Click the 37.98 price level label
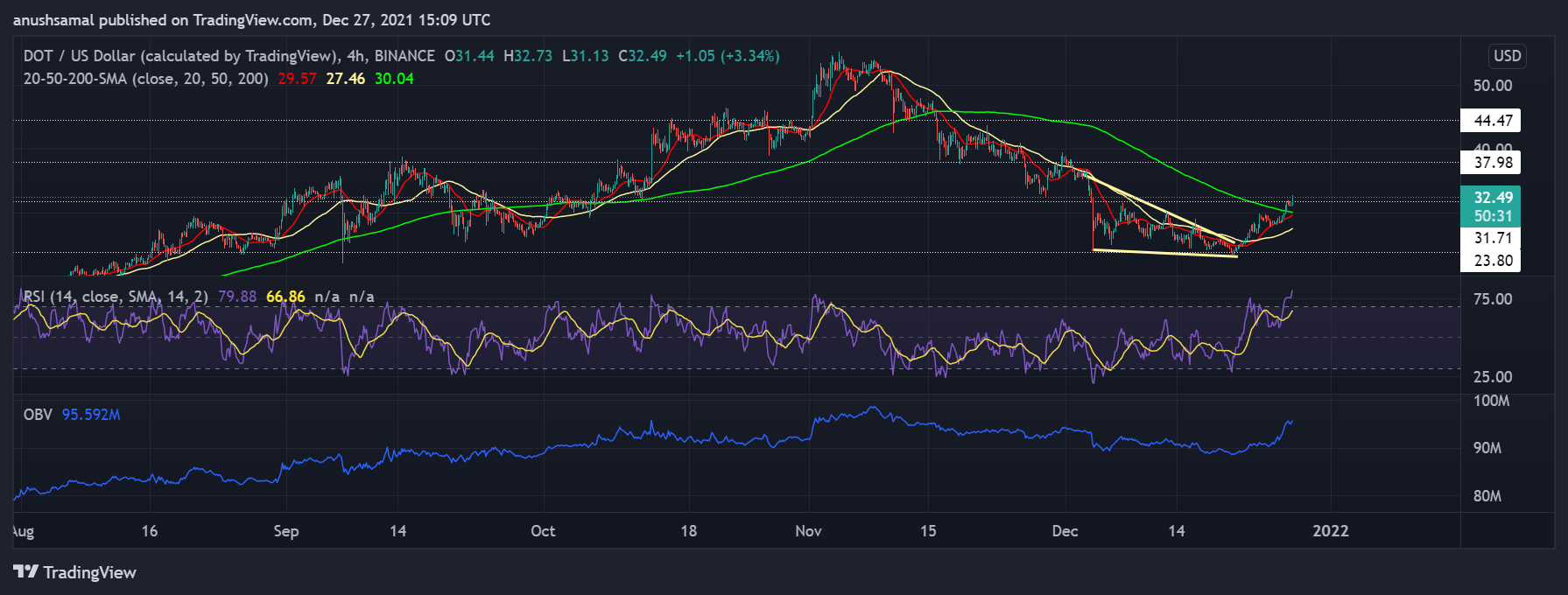This screenshot has width=1568, height=595. pos(1491,163)
